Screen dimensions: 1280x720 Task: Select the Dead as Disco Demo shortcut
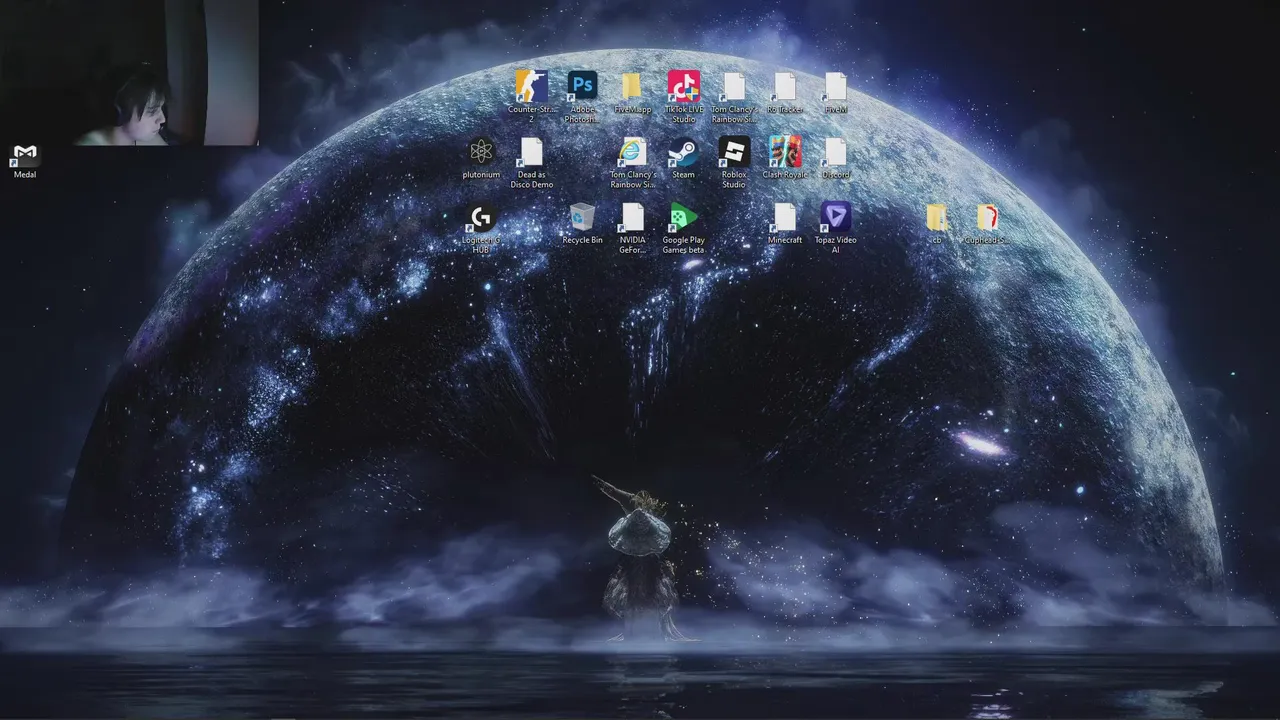point(531,163)
